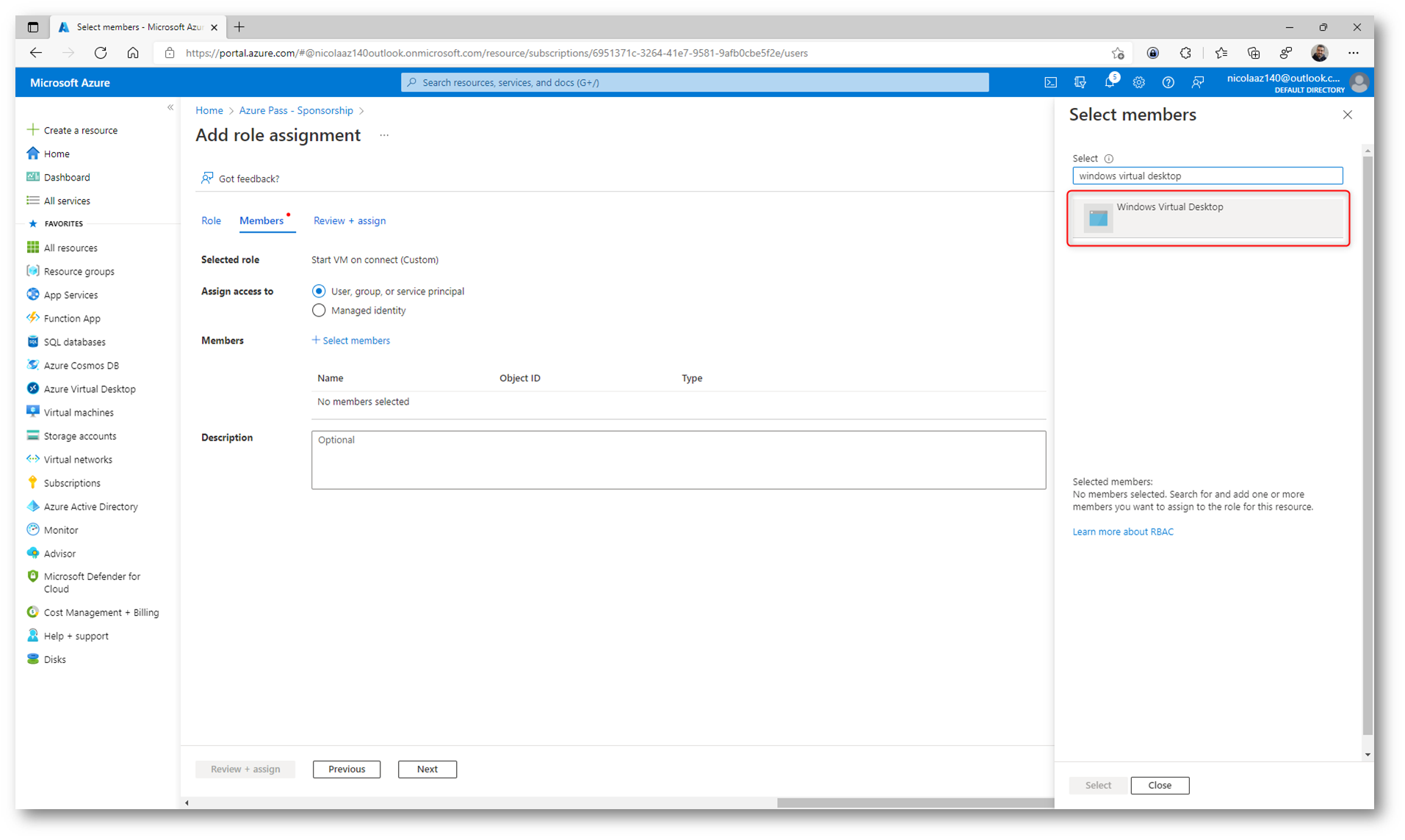The image size is (1405, 840).
Task: Click the Select info tooltip icon
Action: click(1108, 159)
